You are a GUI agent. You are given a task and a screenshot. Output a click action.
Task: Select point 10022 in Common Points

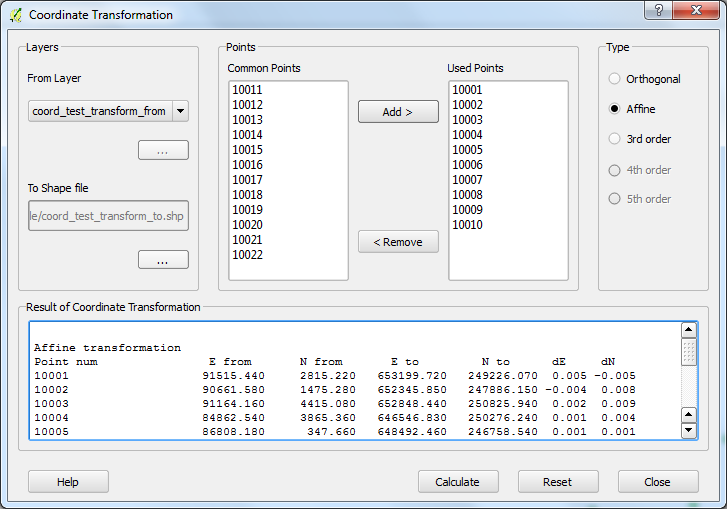[x=248, y=255]
